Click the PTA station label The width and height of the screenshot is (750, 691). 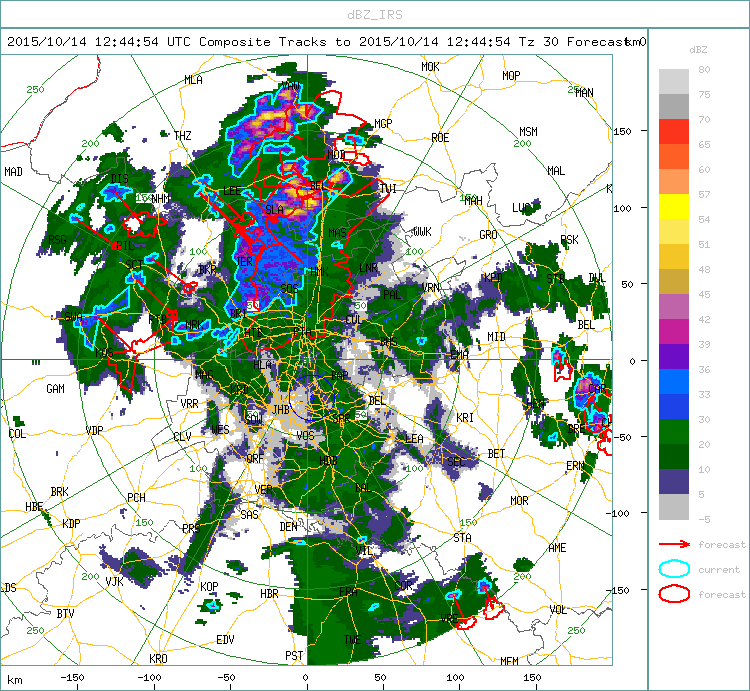tap(302, 331)
